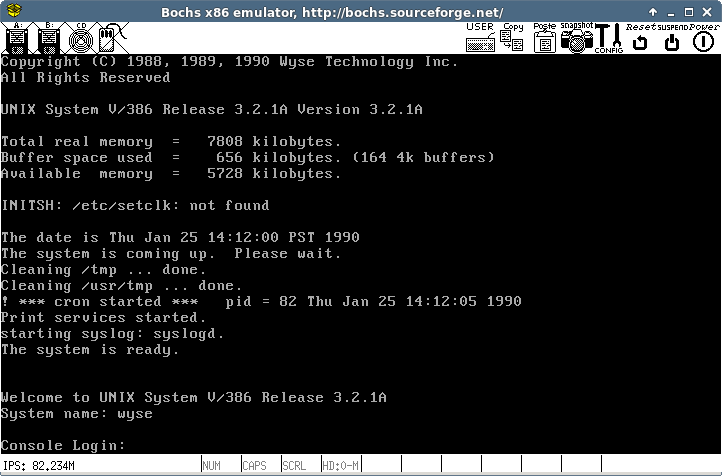722x476 pixels.
Task: Click the "starting syslog: syslogd." line
Action: pos(112,334)
